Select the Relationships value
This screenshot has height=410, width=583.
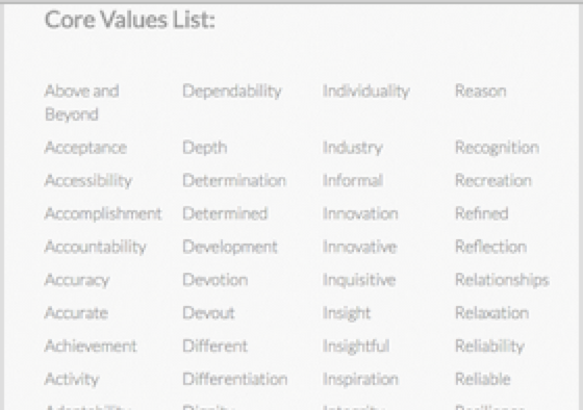(502, 280)
